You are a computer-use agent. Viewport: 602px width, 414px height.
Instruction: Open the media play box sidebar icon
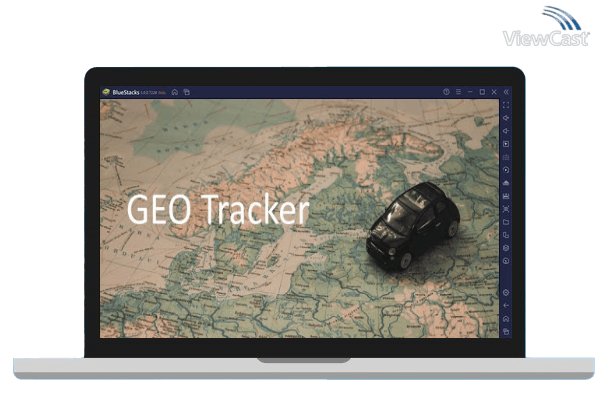pos(506,144)
